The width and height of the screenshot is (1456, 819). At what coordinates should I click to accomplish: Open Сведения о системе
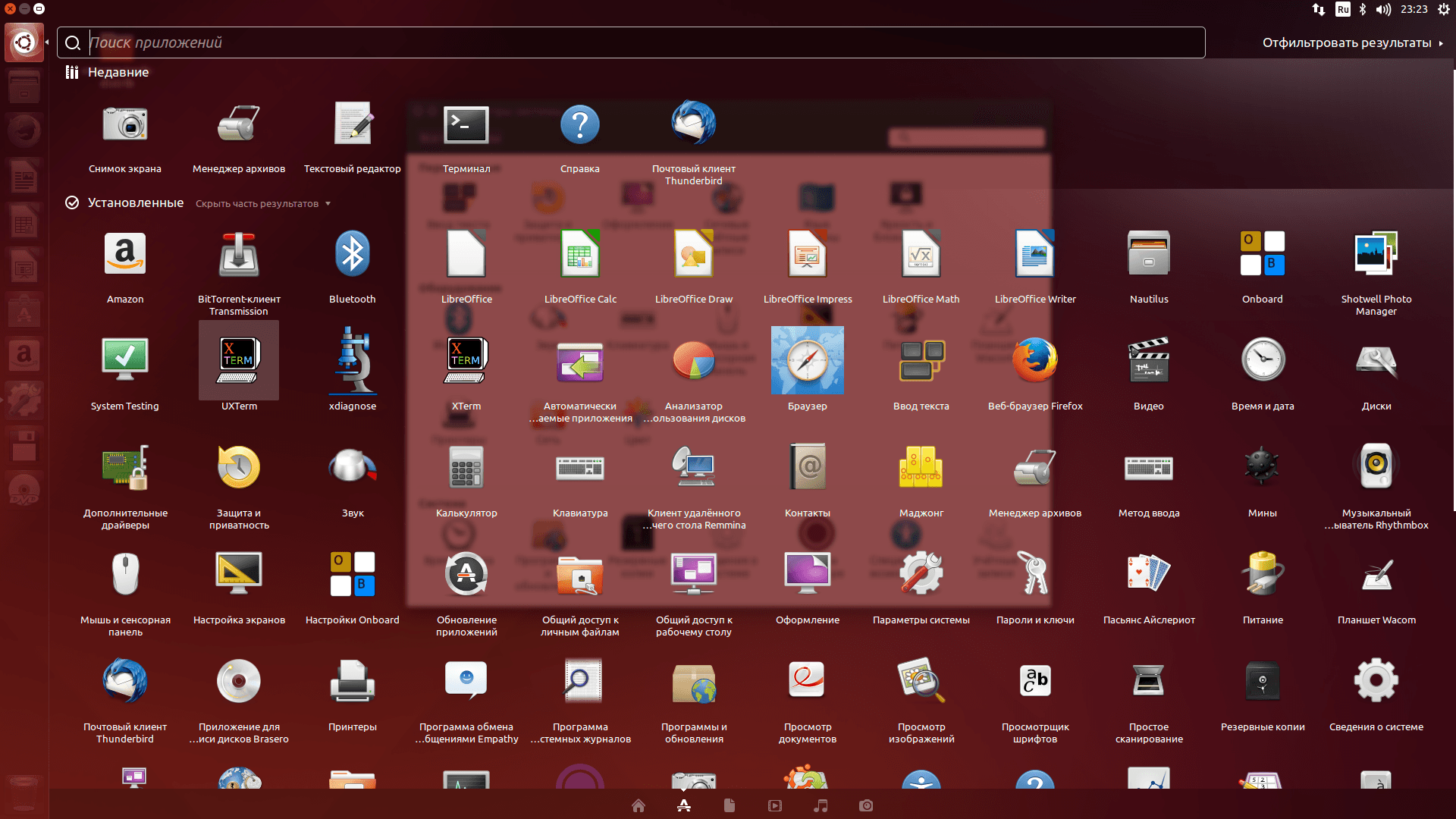pos(1376,682)
